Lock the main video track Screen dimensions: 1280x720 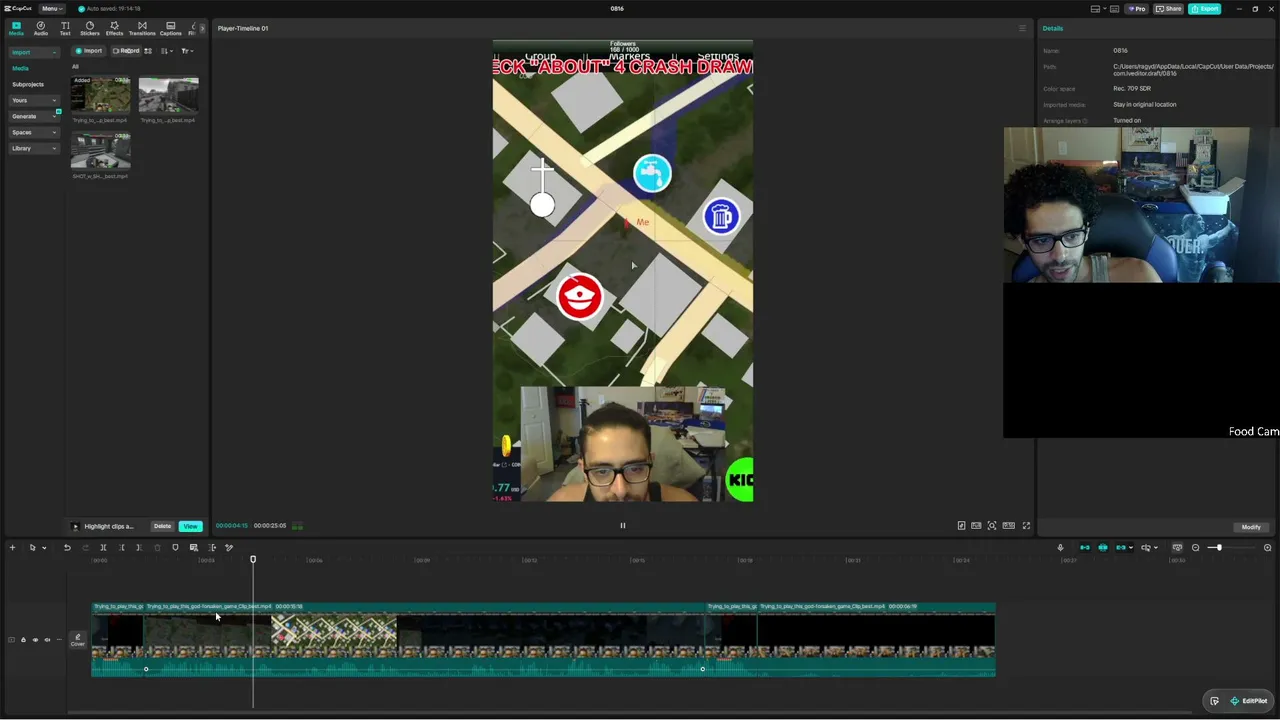pos(23,640)
